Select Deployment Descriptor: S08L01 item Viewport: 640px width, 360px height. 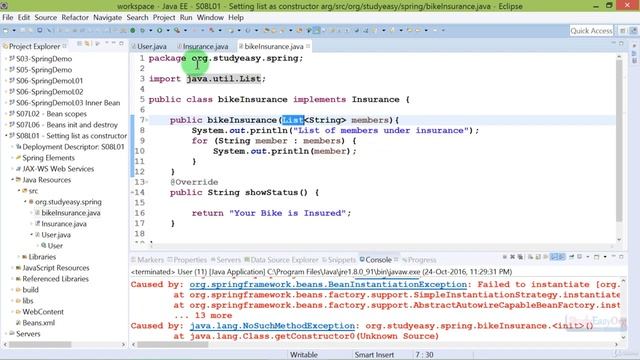pos(73,147)
